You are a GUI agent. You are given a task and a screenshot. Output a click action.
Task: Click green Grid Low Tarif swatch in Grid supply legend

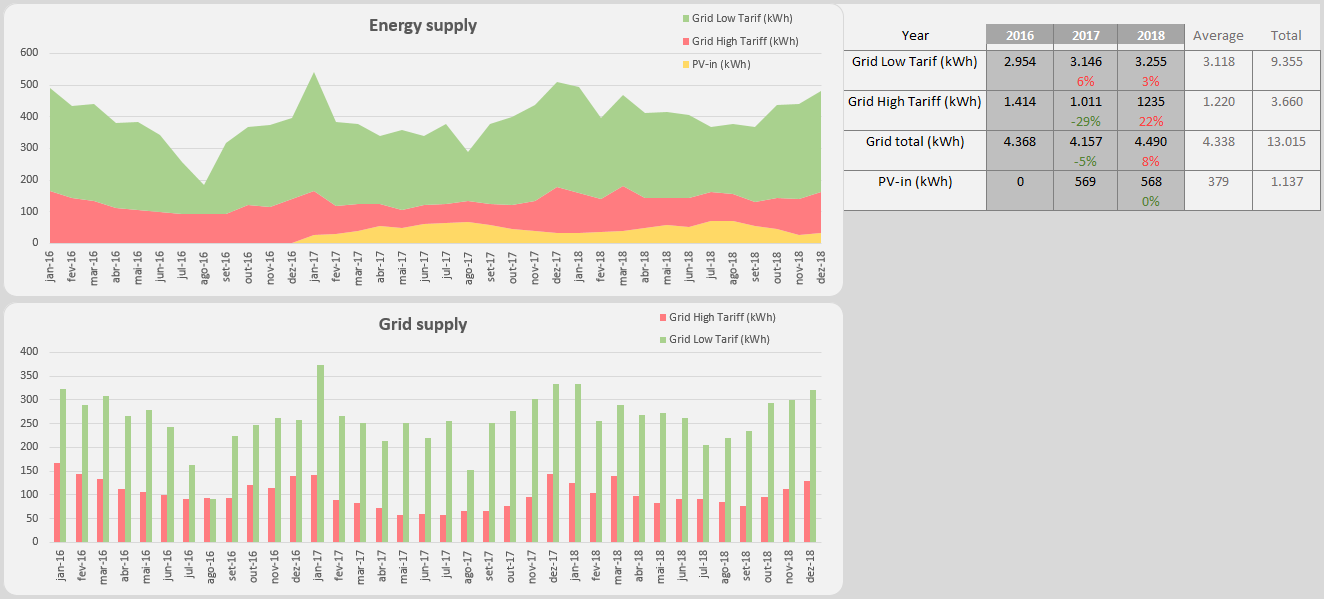point(662,339)
